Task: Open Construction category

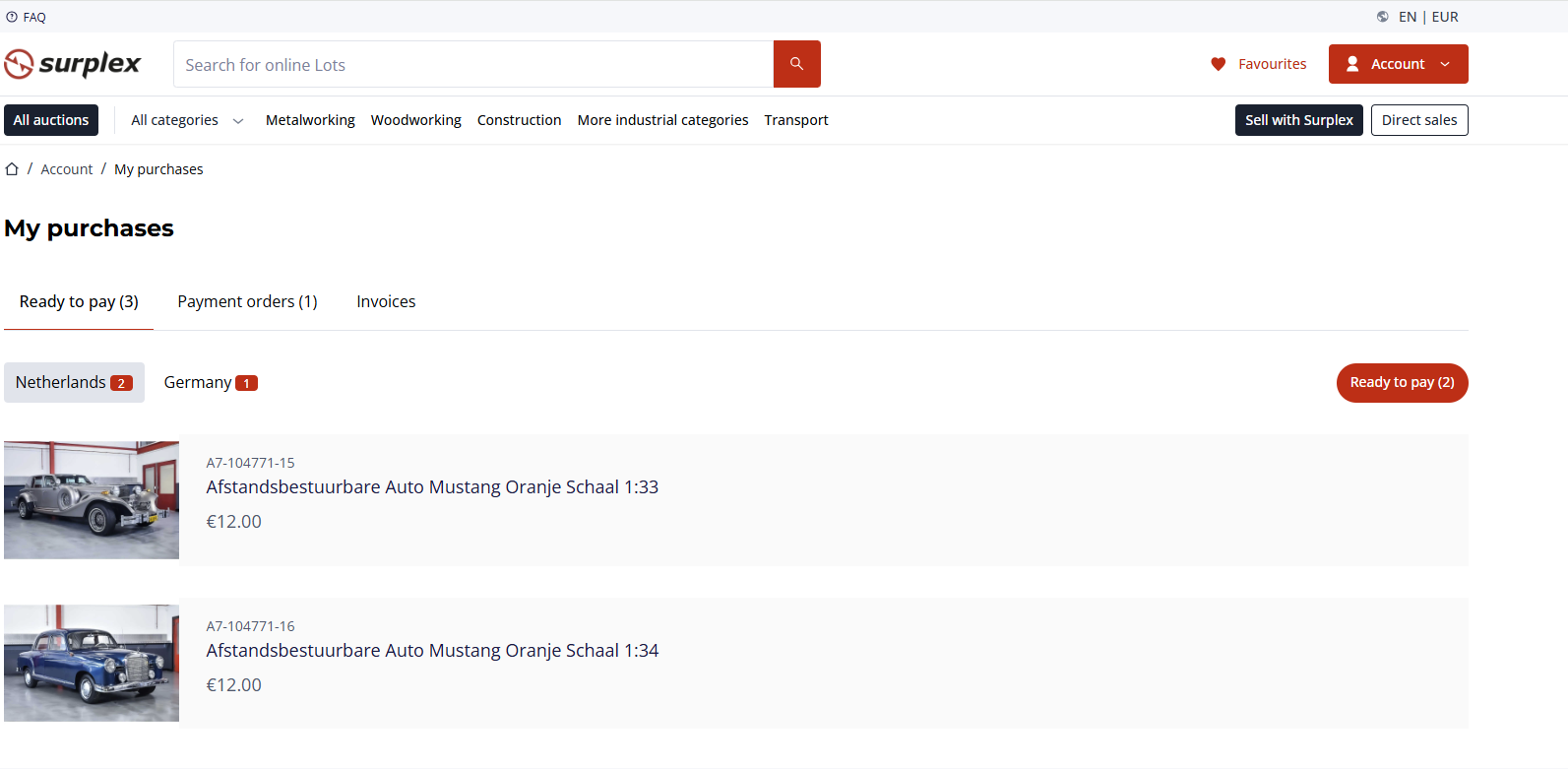Action: 520,120
